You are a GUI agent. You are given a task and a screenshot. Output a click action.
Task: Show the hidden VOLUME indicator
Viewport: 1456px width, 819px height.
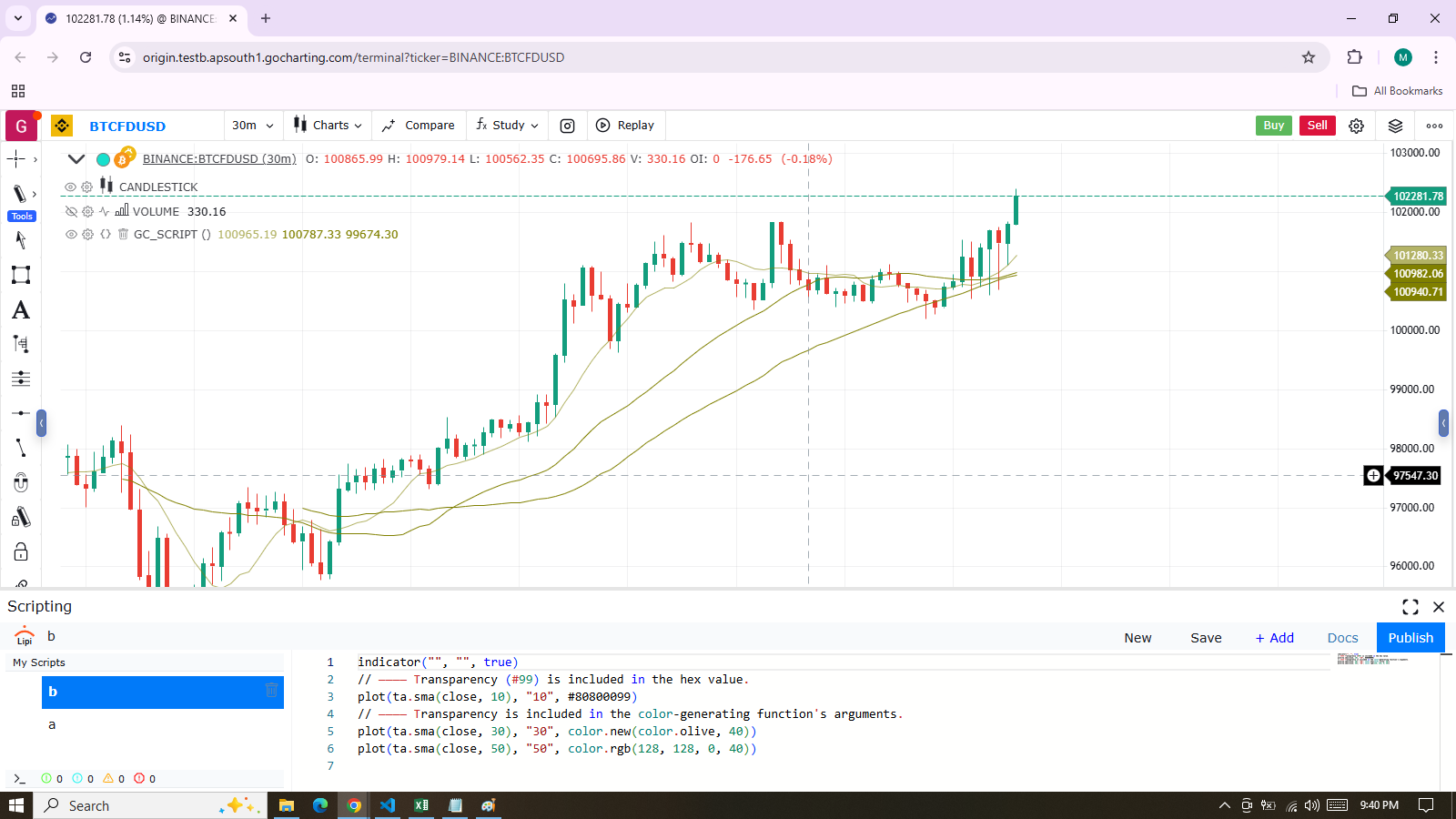[x=71, y=211]
